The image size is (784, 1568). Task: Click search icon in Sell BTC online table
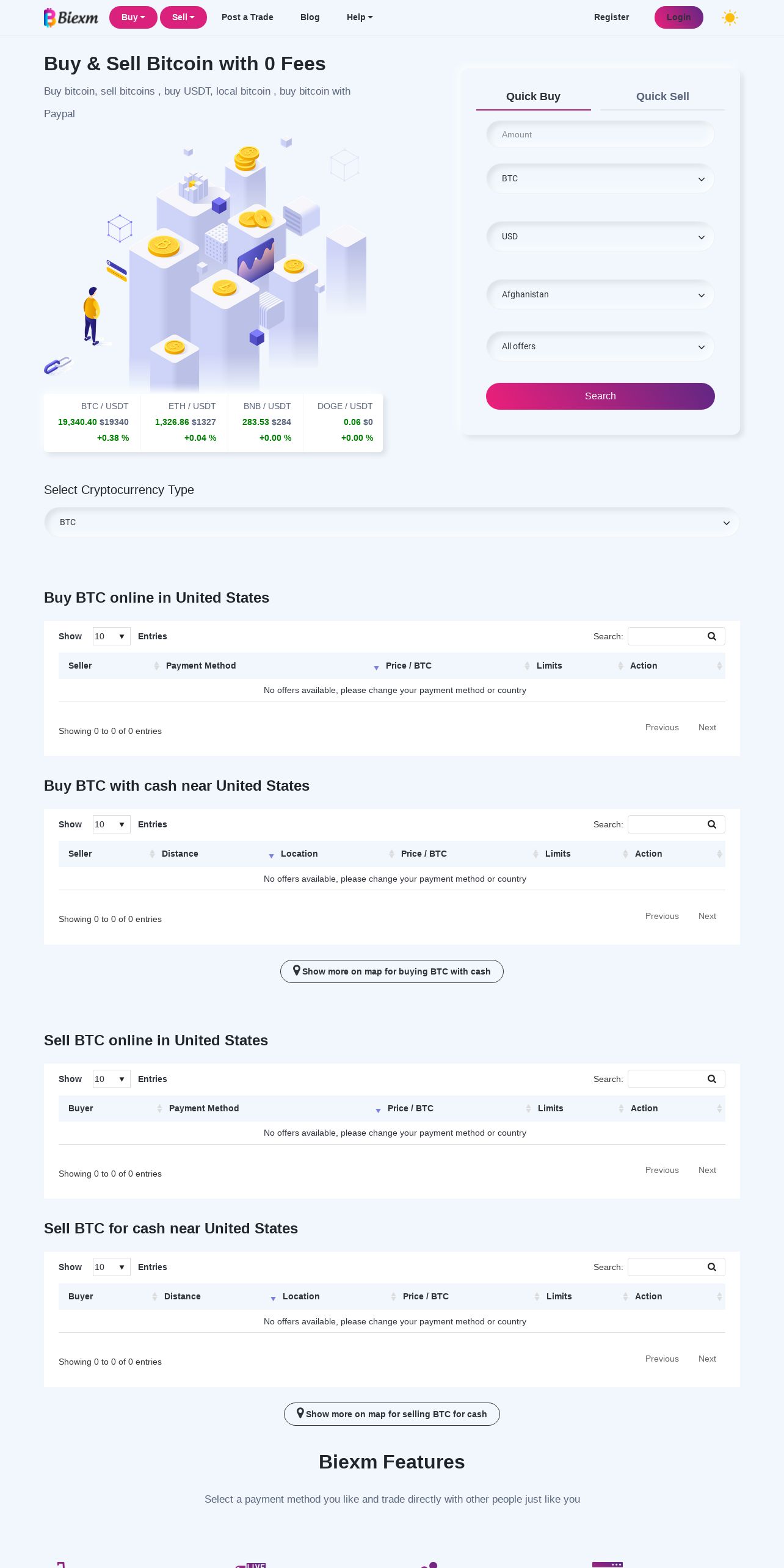712,1079
